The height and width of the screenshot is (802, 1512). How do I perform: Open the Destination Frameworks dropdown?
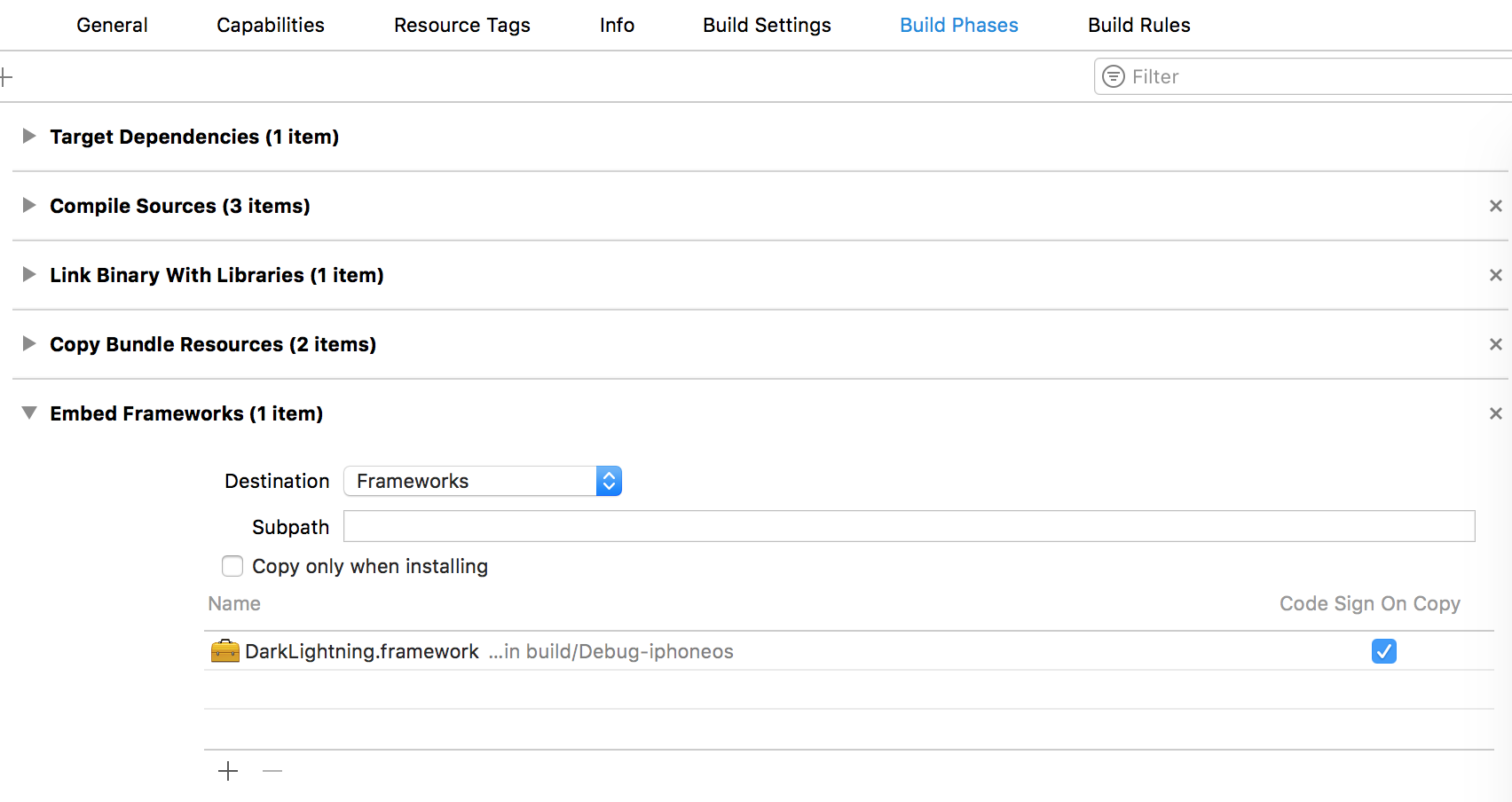(x=483, y=481)
